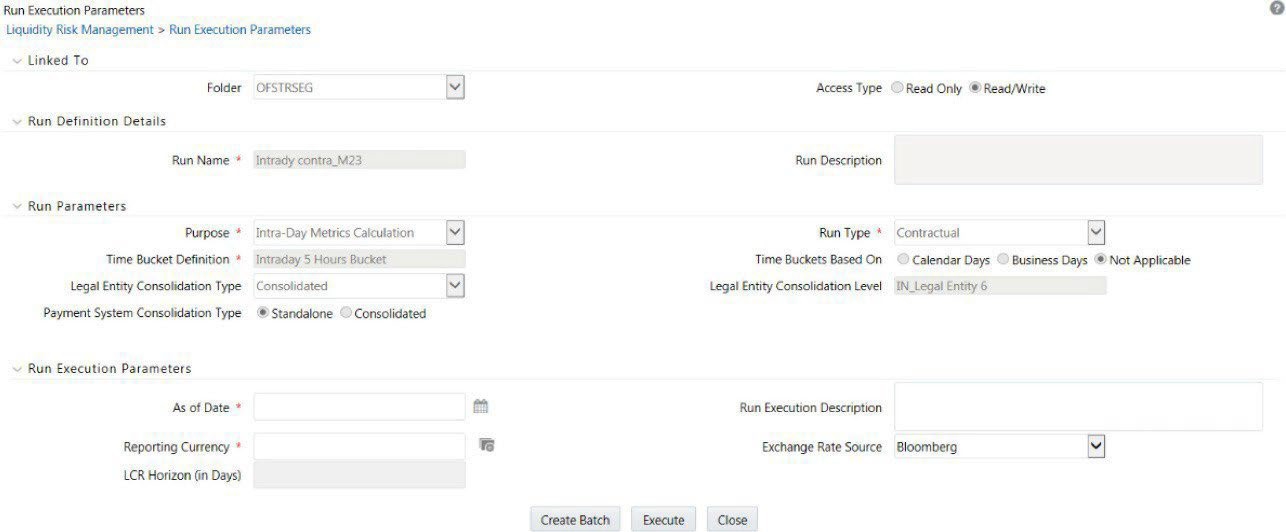The width and height of the screenshot is (1286, 532).
Task: Open the Folder dropdown OFSTRSEG
Action: click(x=455, y=88)
